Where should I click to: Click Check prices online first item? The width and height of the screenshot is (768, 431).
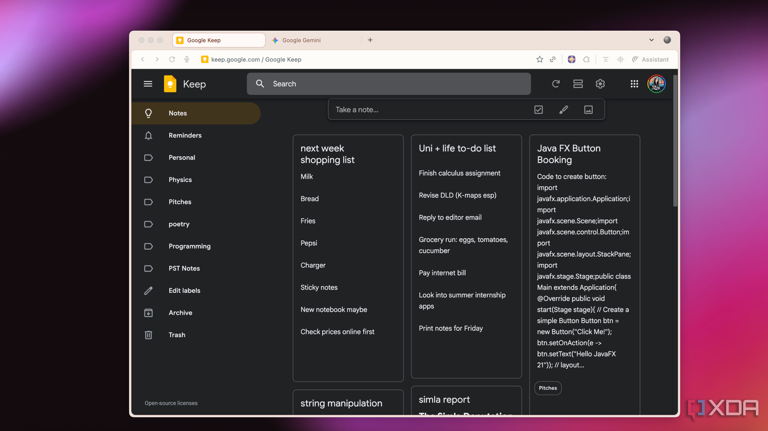(337, 332)
